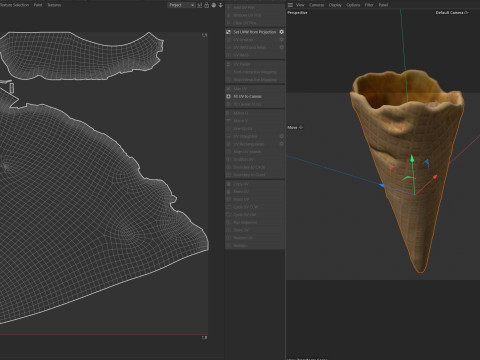The image size is (480, 360).
Task: Open UV Rectangularize options gear
Action: coord(282,144)
